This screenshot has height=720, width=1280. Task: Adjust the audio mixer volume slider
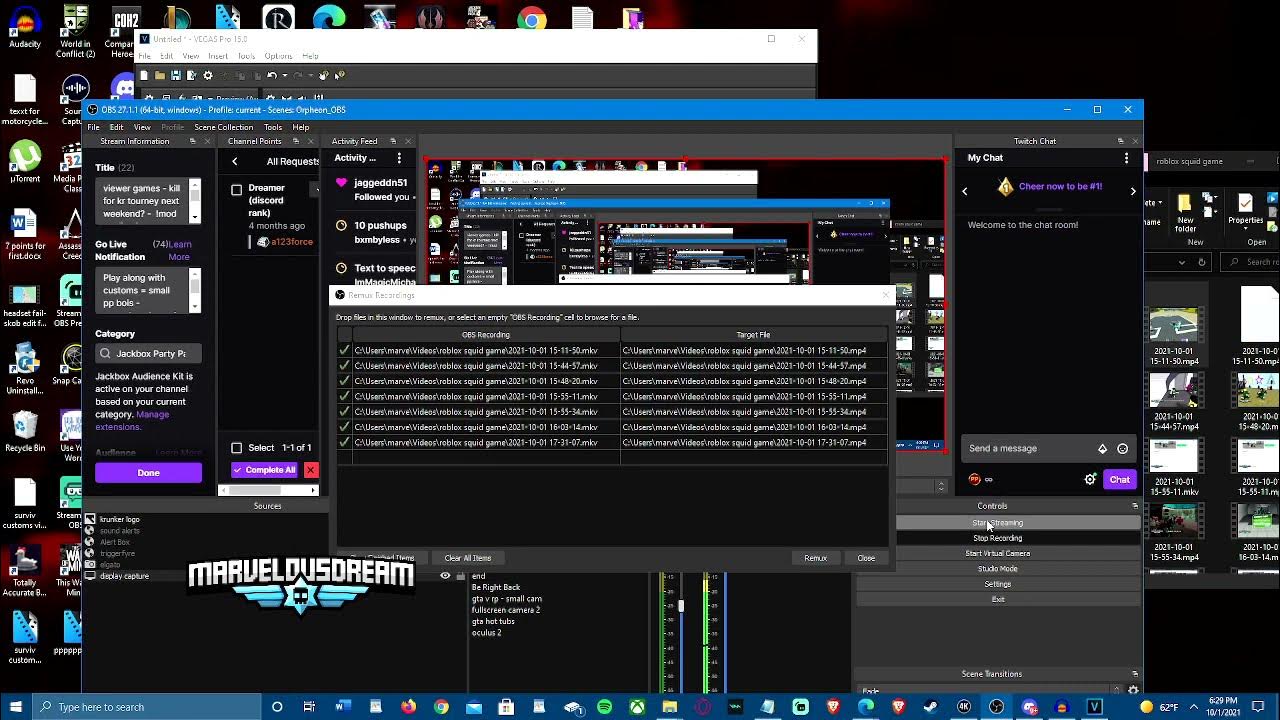click(681, 605)
